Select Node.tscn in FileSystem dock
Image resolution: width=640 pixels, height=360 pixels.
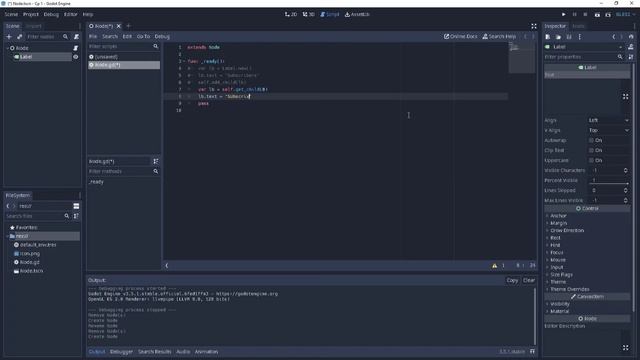coord(31,271)
